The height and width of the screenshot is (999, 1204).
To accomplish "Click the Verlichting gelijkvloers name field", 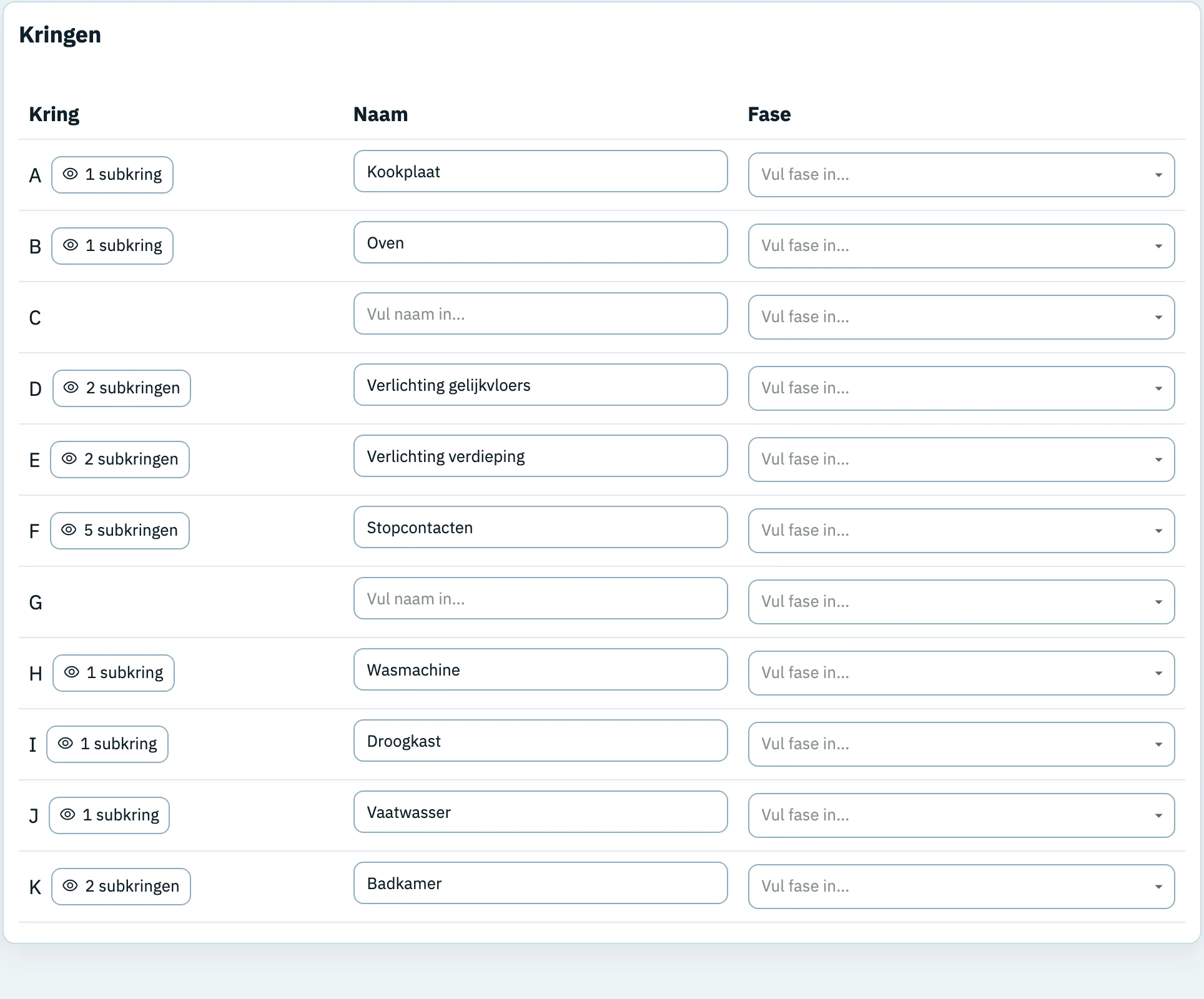I will [x=540, y=385].
